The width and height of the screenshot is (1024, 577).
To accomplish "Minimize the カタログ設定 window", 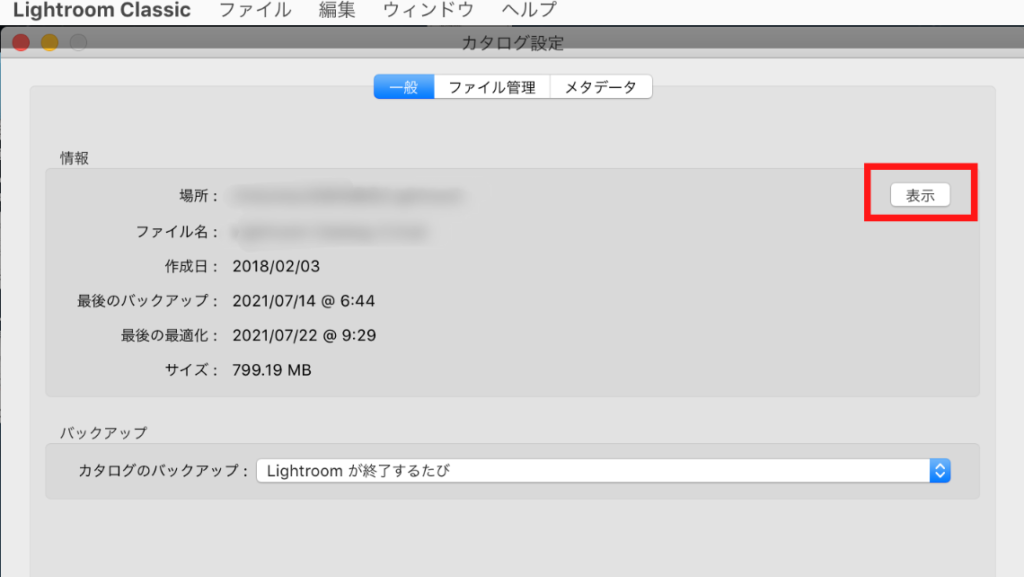I will 50,42.
